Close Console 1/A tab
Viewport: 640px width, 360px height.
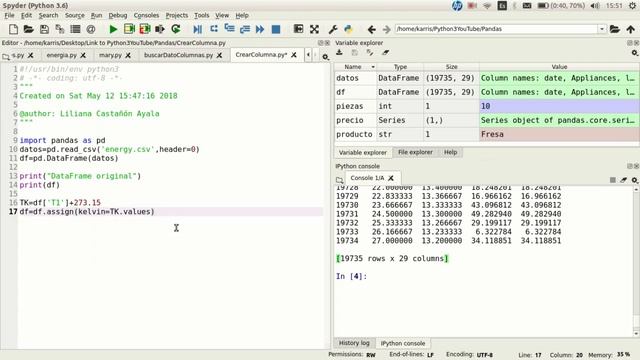[391, 178]
